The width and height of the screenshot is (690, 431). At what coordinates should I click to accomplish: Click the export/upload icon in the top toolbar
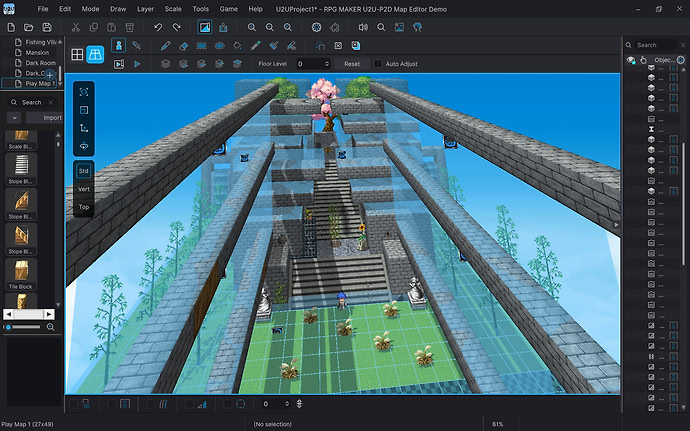[223, 27]
